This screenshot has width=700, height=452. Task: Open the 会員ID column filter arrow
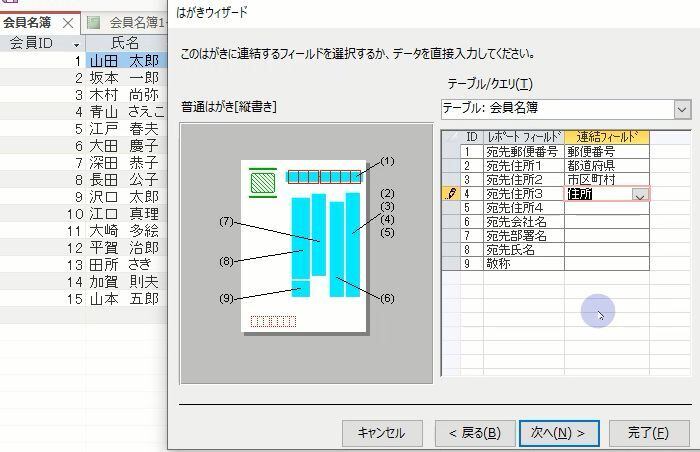click(76, 45)
